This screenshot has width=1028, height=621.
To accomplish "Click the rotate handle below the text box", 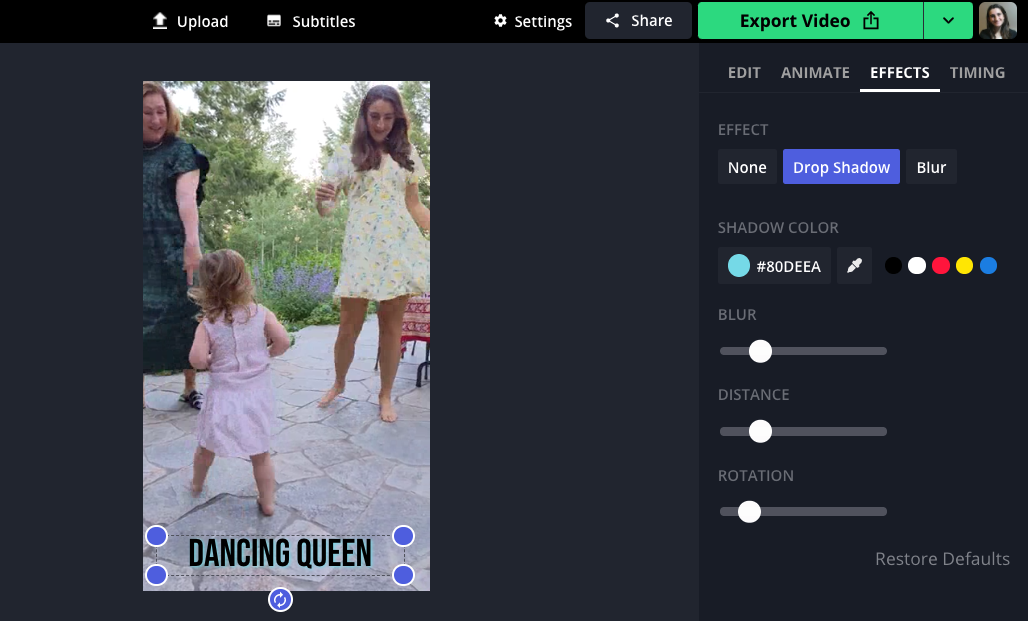I will [x=280, y=599].
